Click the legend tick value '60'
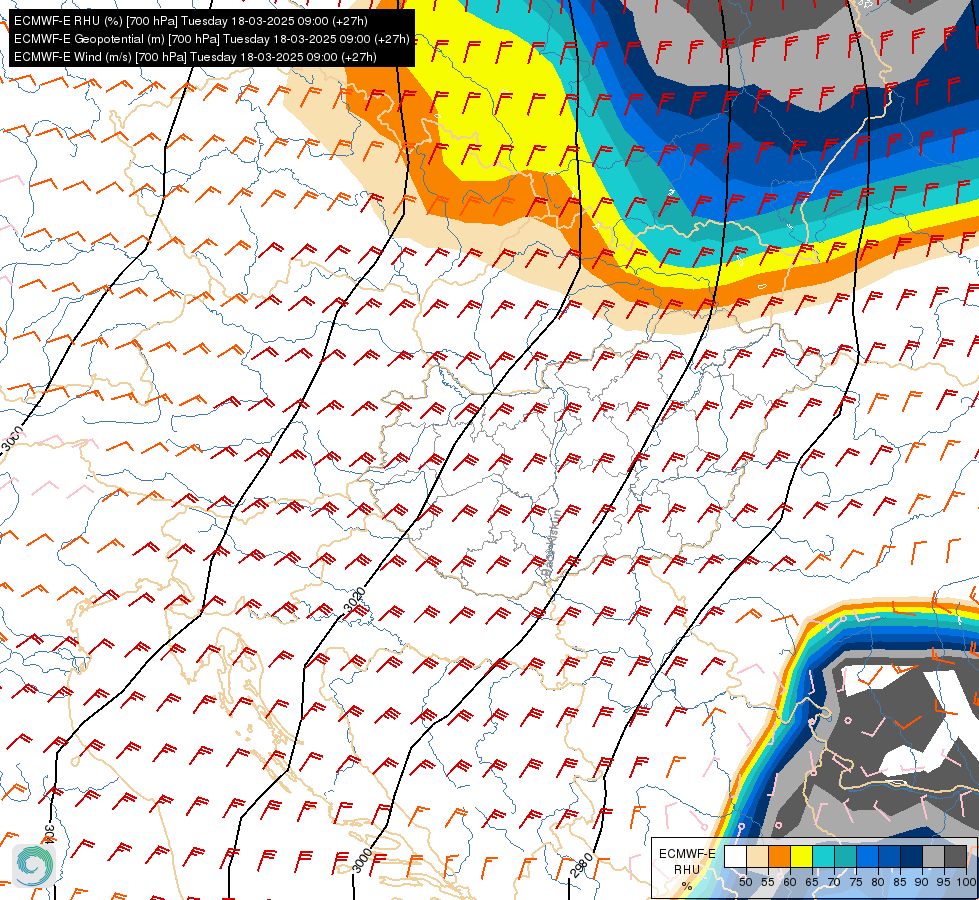The image size is (979, 900). [790, 882]
